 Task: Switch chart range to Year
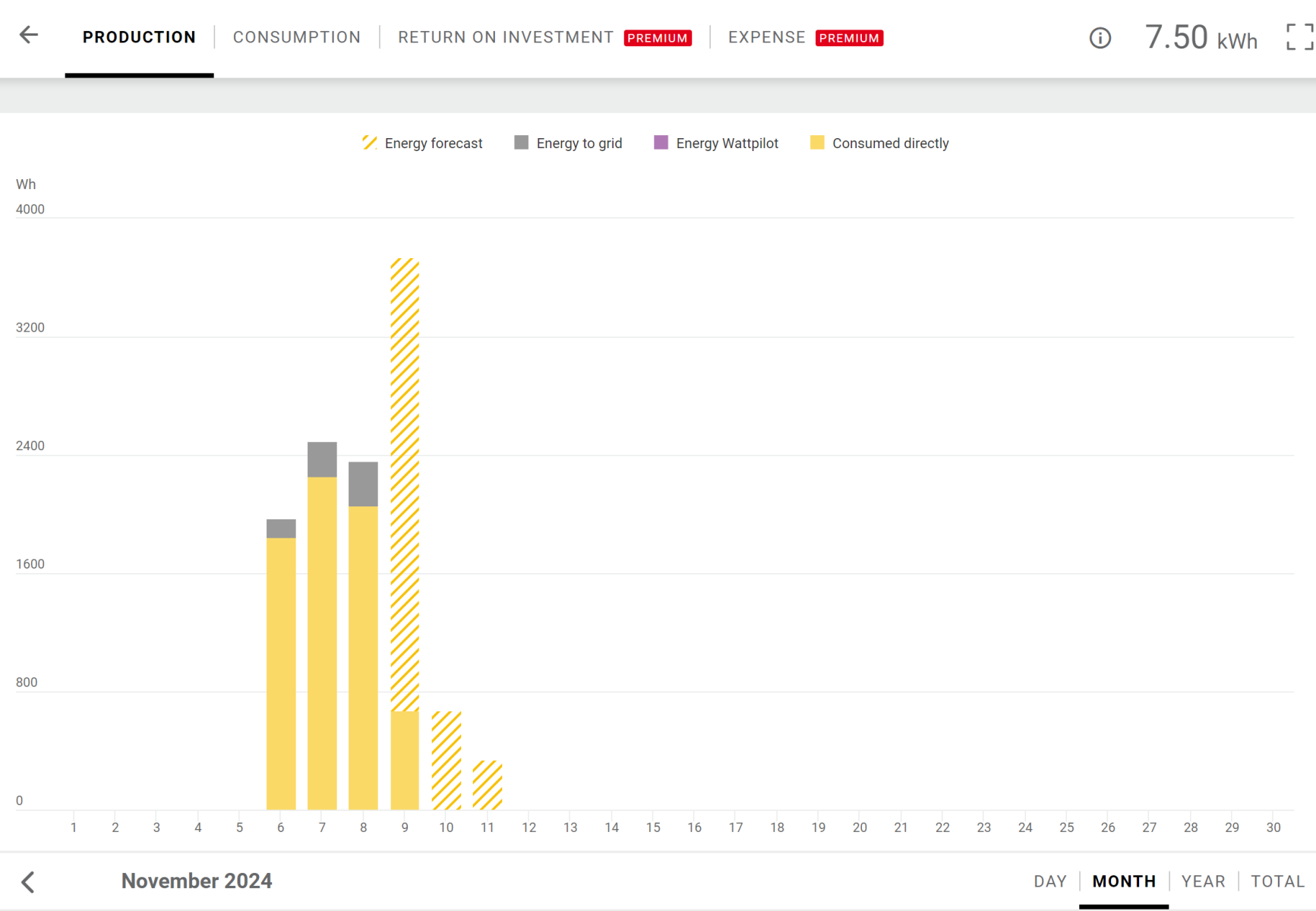(1203, 881)
